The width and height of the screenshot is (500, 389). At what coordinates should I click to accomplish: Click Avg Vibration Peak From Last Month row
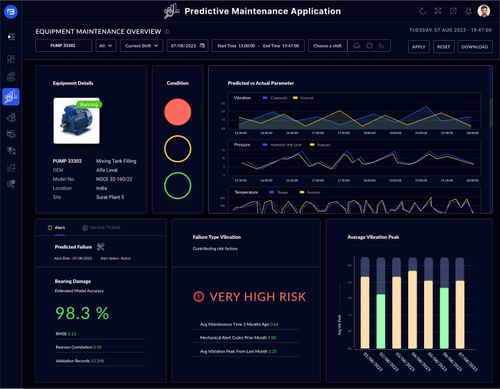[x=246, y=351]
